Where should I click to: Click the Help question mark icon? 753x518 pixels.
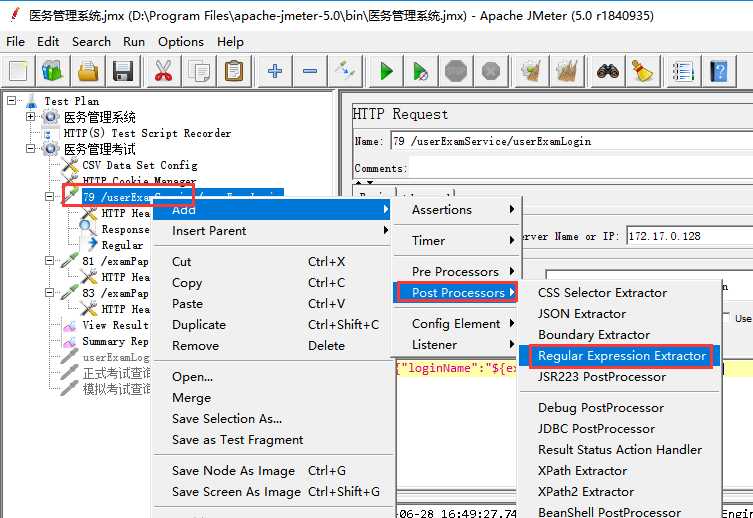[719, 72]
